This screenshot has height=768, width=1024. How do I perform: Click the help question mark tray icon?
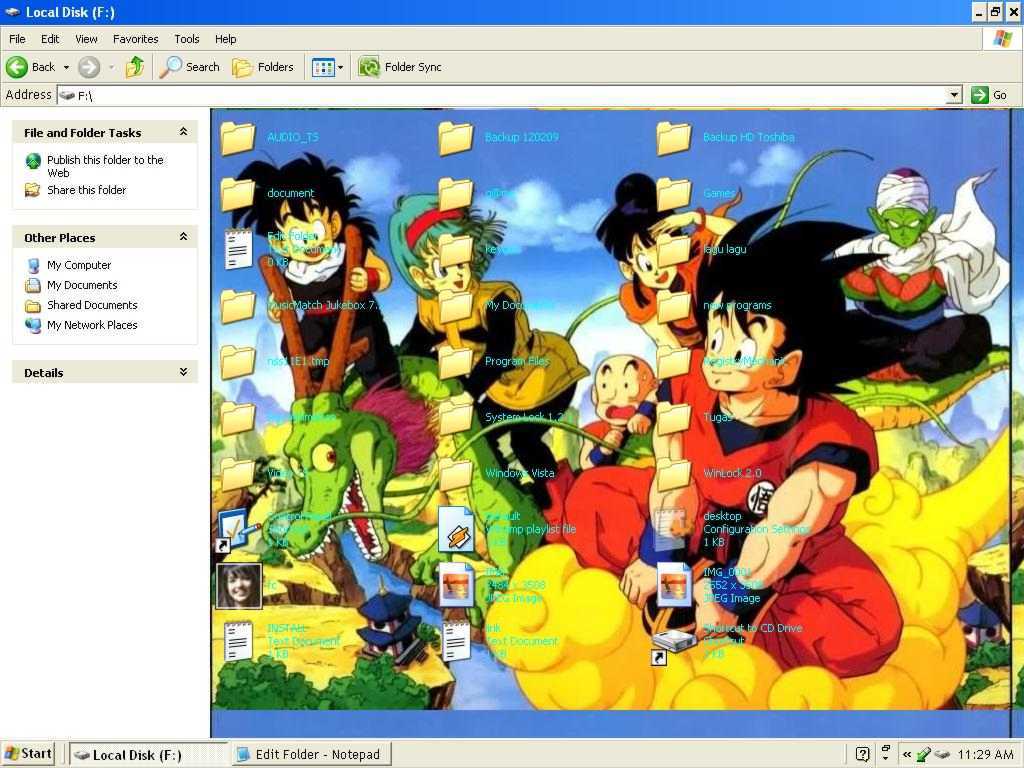(862, 754)
